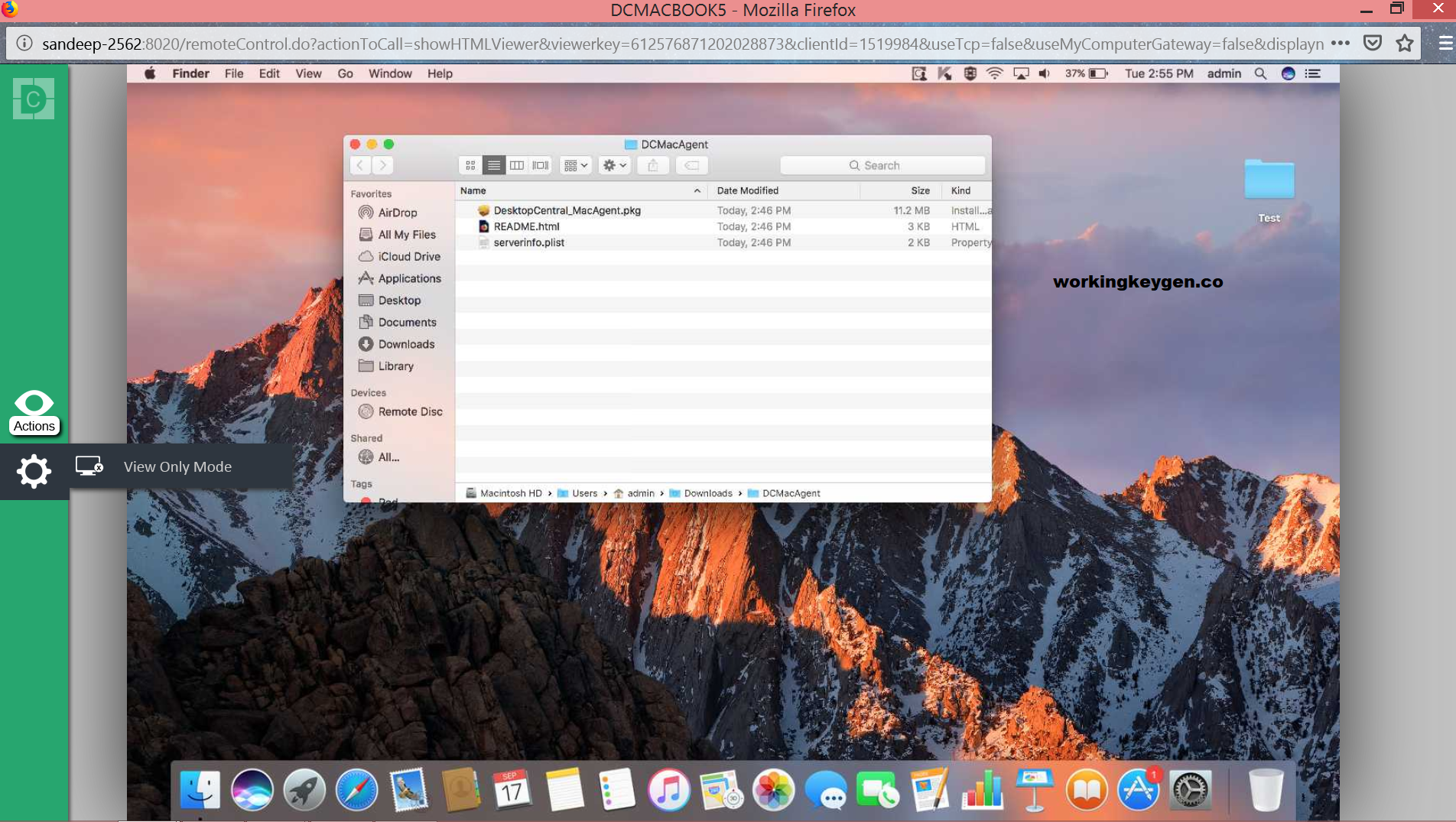
Task: Open the Go menu
Action: (x=345, y=73)
